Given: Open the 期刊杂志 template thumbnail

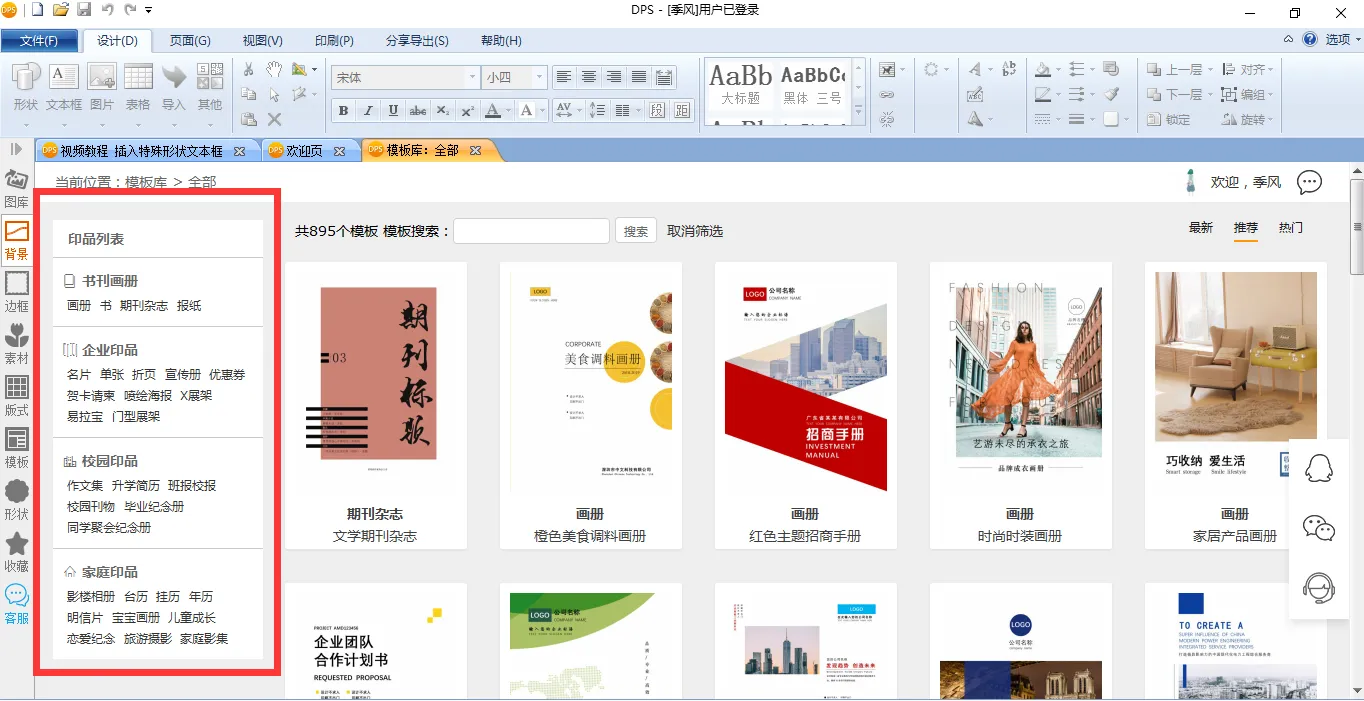Looking at the screenshot, I should [375, 375].
